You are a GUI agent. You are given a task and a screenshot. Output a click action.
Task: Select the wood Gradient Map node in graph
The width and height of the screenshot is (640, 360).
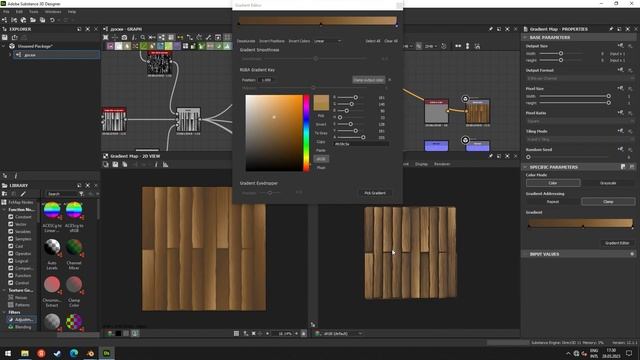point(478,111)
